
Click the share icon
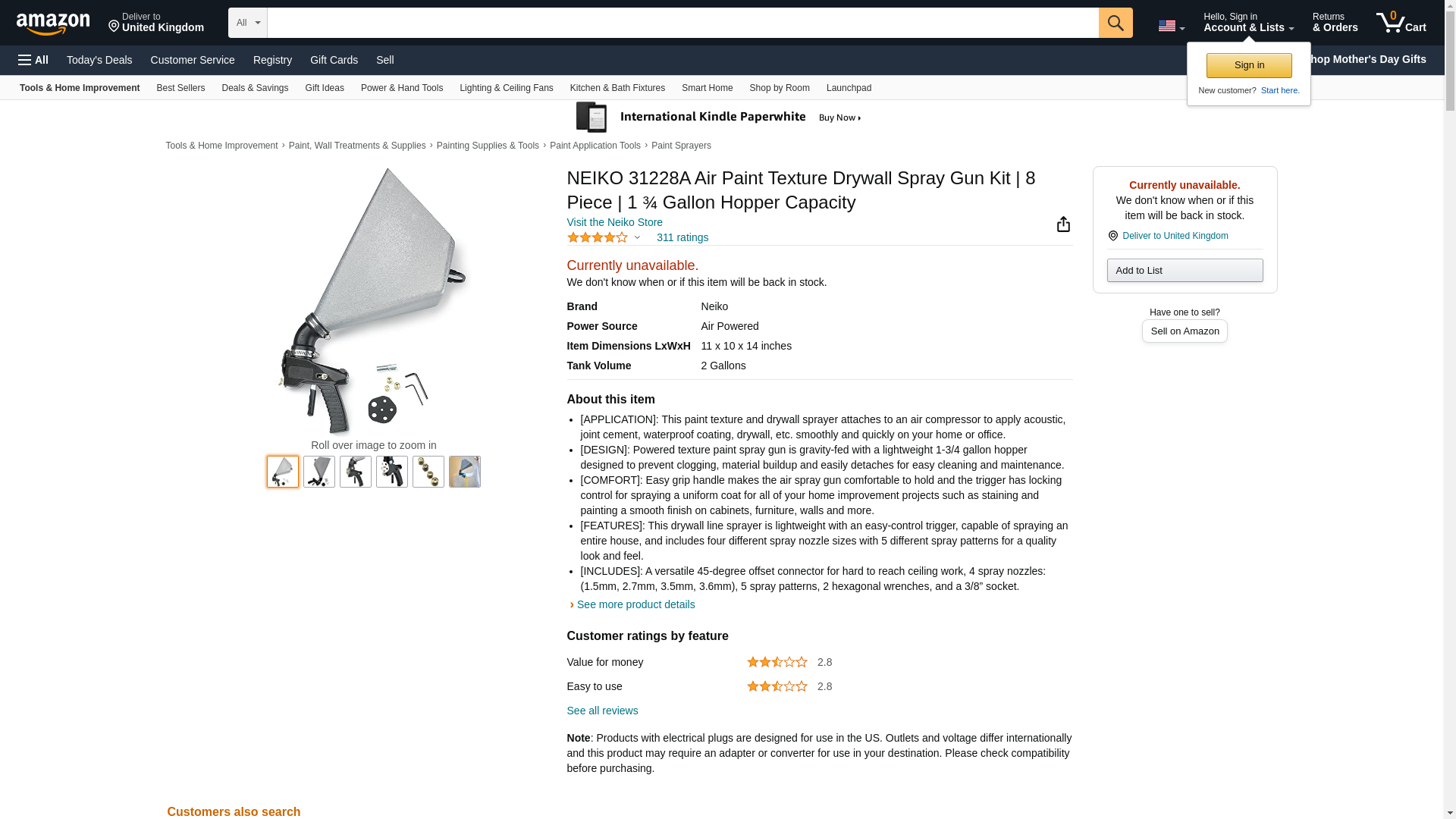click(x=1063, y=224)
